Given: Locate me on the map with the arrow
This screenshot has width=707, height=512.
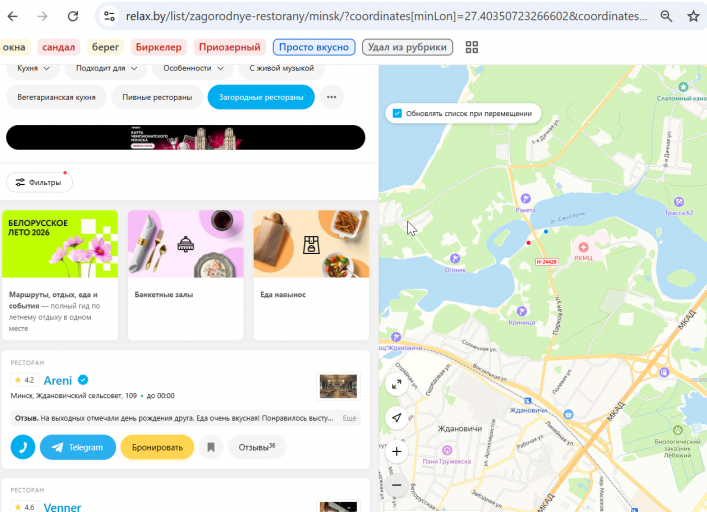Looking at the screenshot, I should (397, 418).
